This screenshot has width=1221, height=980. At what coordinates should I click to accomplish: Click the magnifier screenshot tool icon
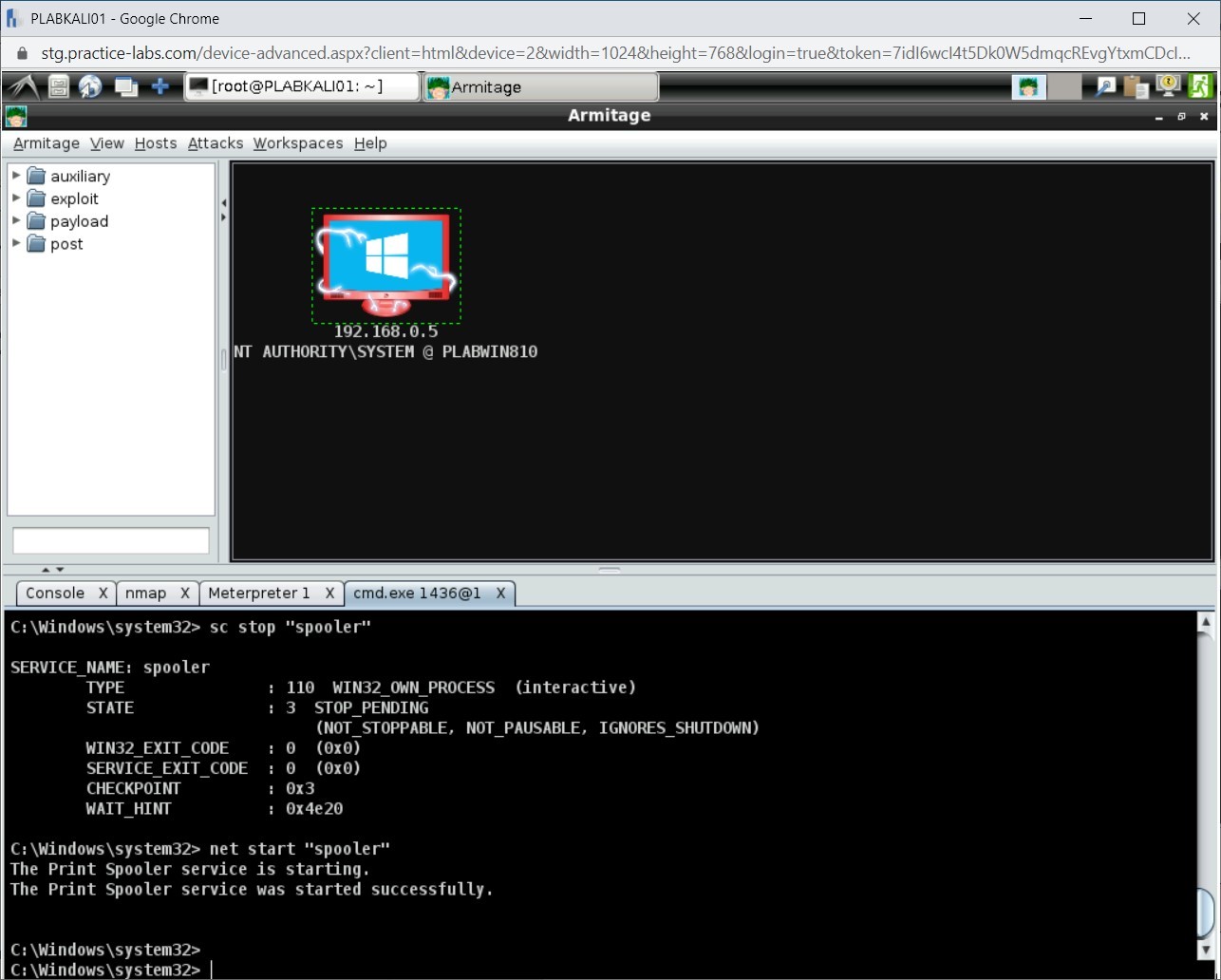point(1104,85)
